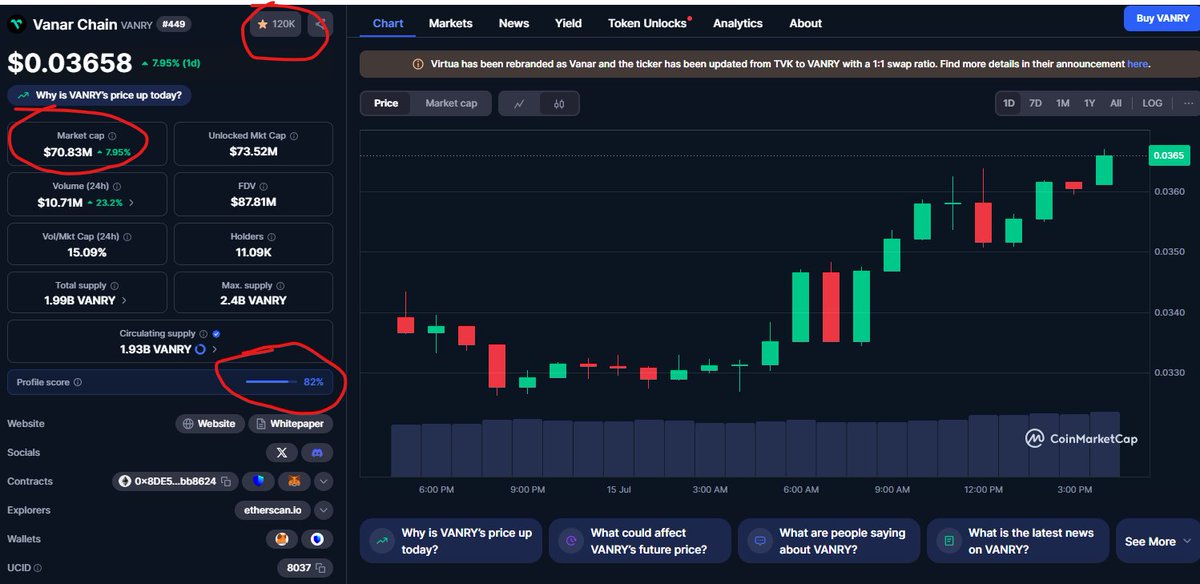Click the Ethereum logo in contract address chip
This screenshot has width=1200, height=584.
coord(125,481)
